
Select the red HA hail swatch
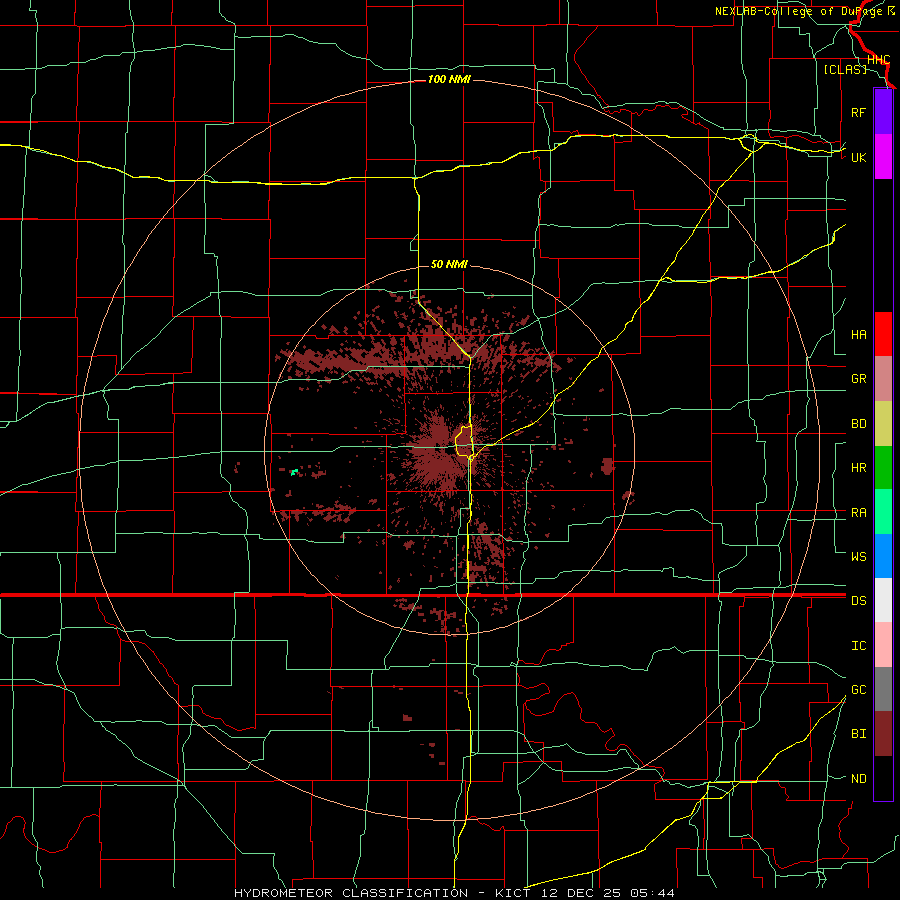[x=883, y=334]
